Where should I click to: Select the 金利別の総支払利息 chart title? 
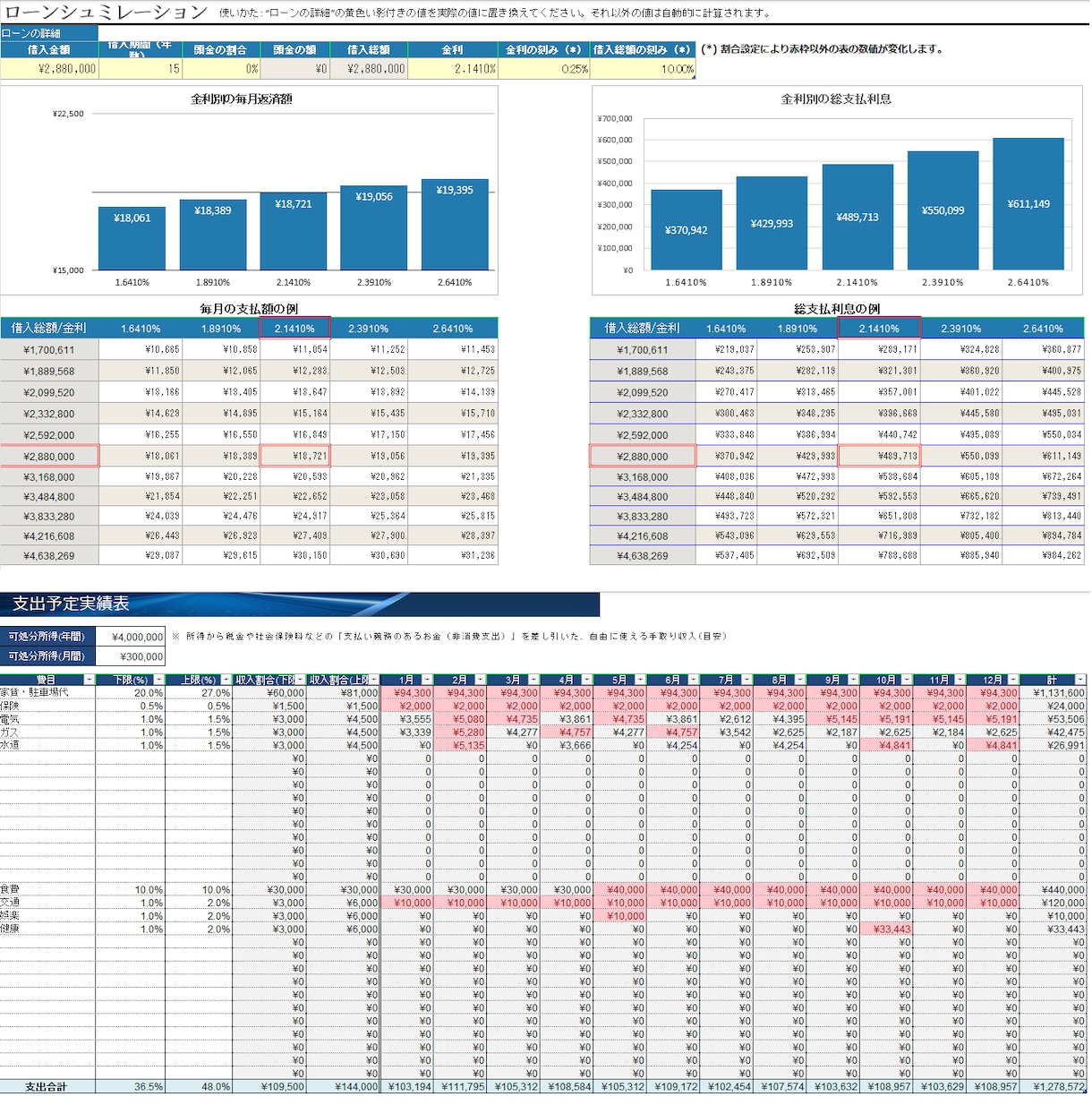(x=836, y=99)
